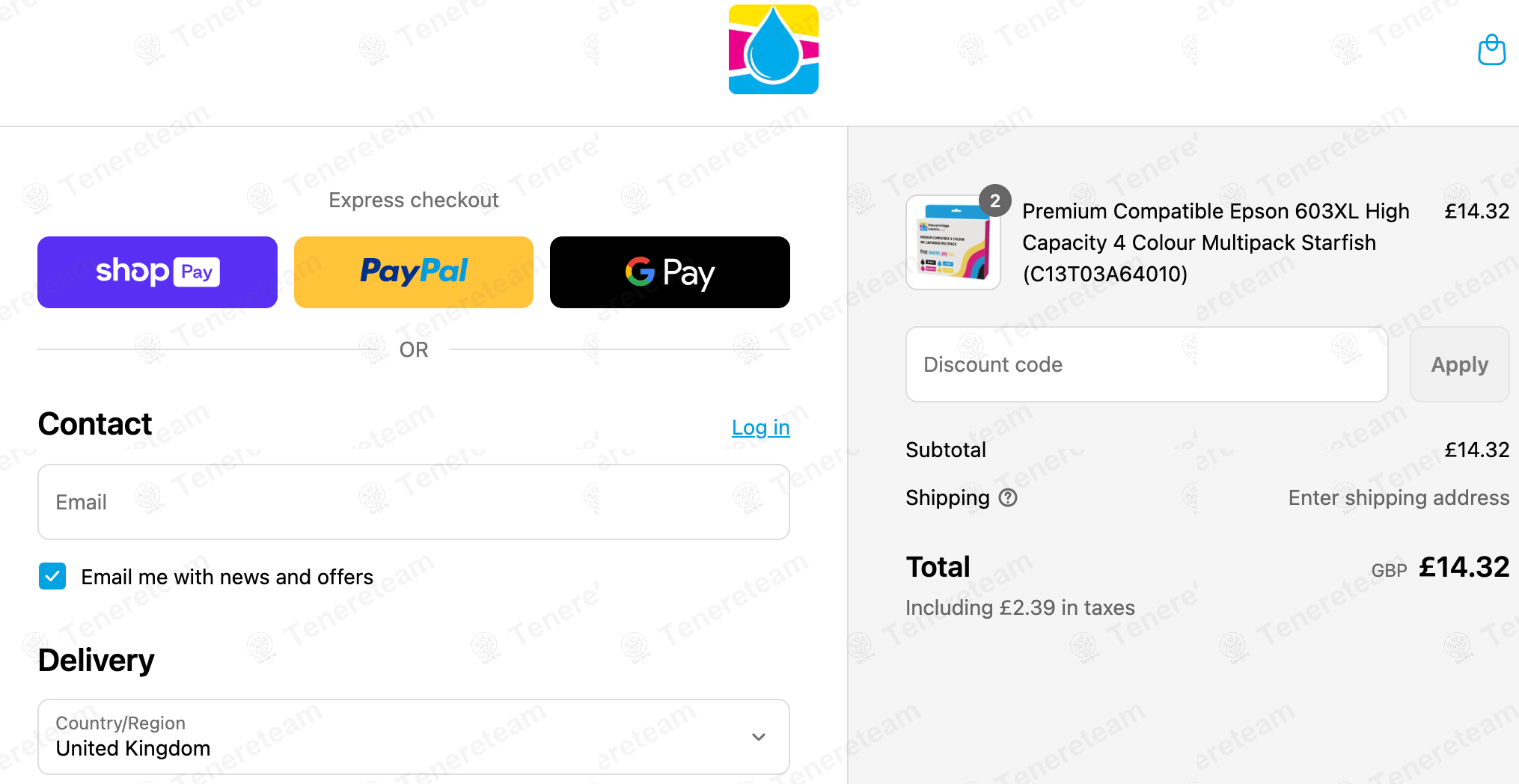
Task: Click the Express checkout heading
Action: [x=413, y=200]
